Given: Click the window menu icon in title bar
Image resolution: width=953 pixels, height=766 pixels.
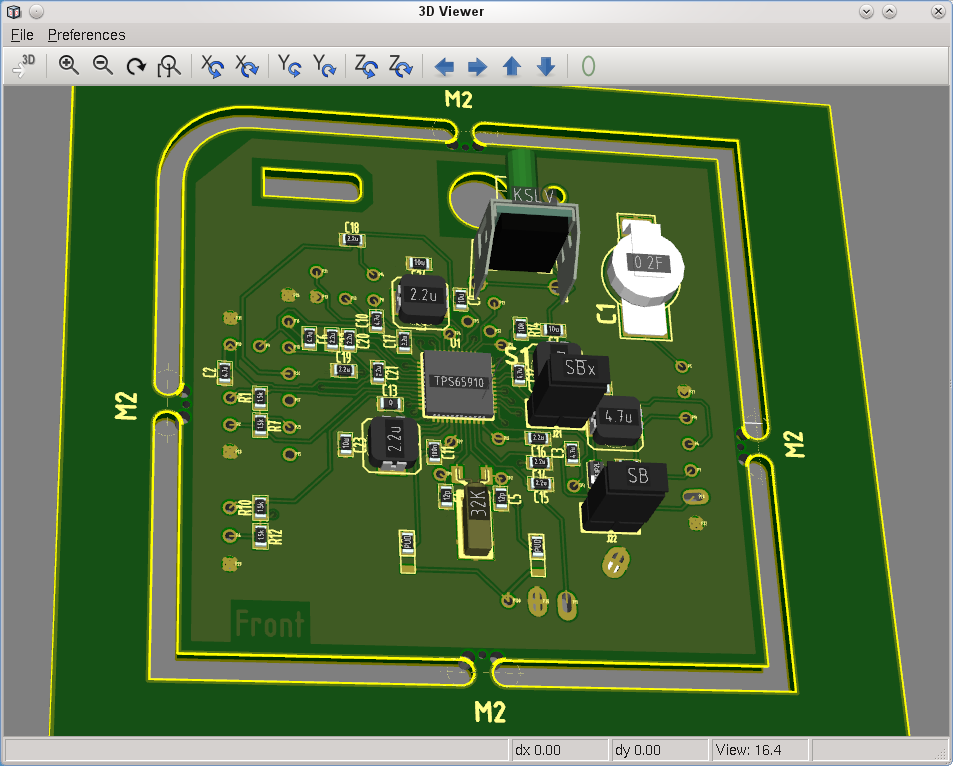Looking at the screenshot, I should pyautogui.click(x=13, y=11).
